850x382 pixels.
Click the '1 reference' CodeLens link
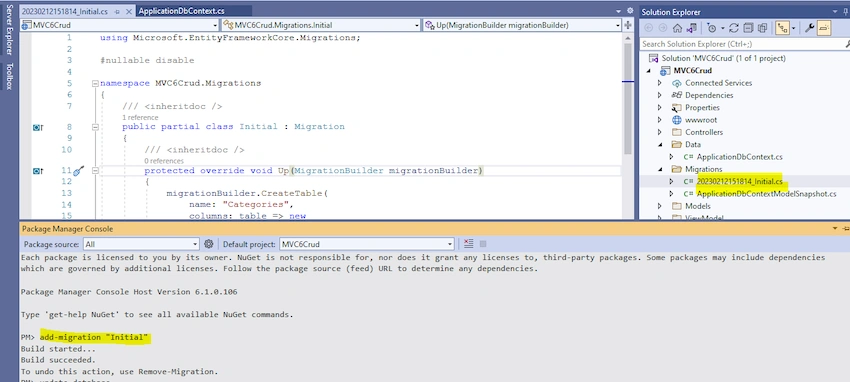click(140, 117)
